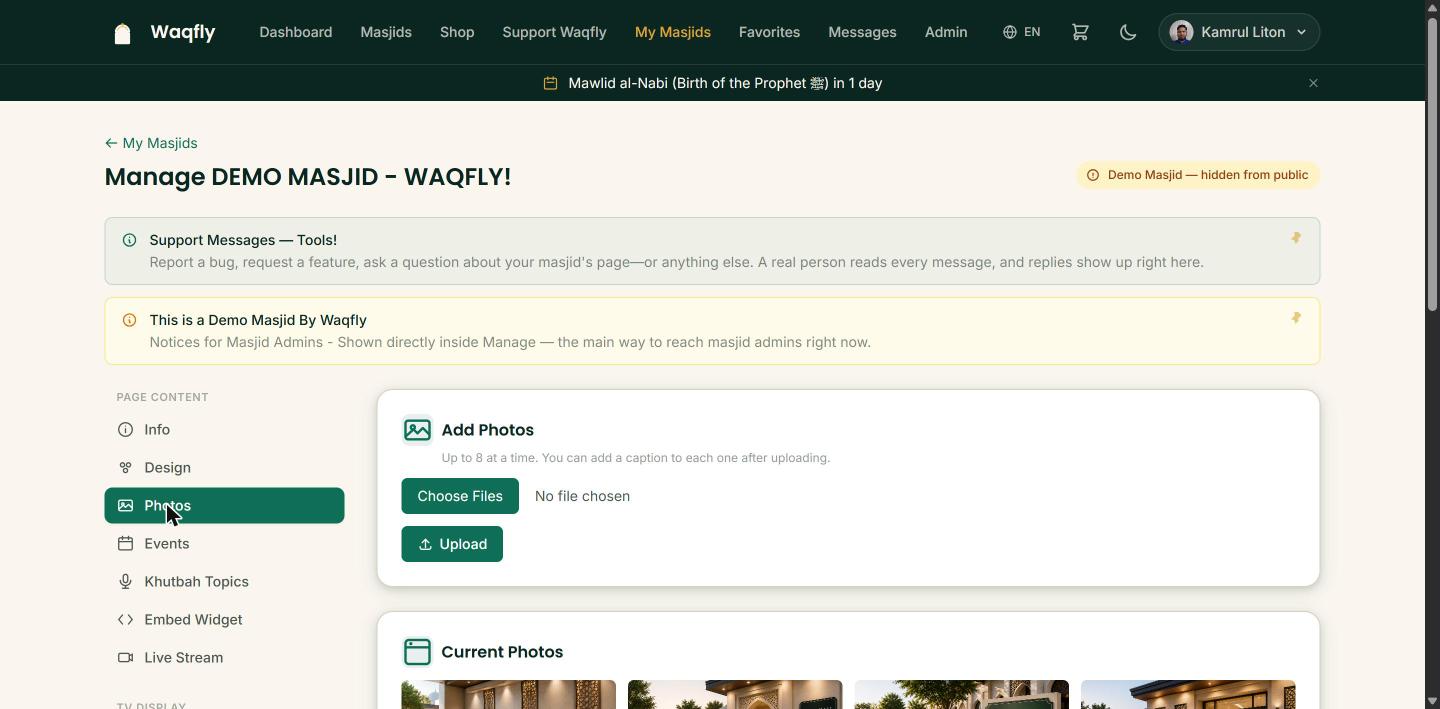Click the Upload button

coord(452,544)
